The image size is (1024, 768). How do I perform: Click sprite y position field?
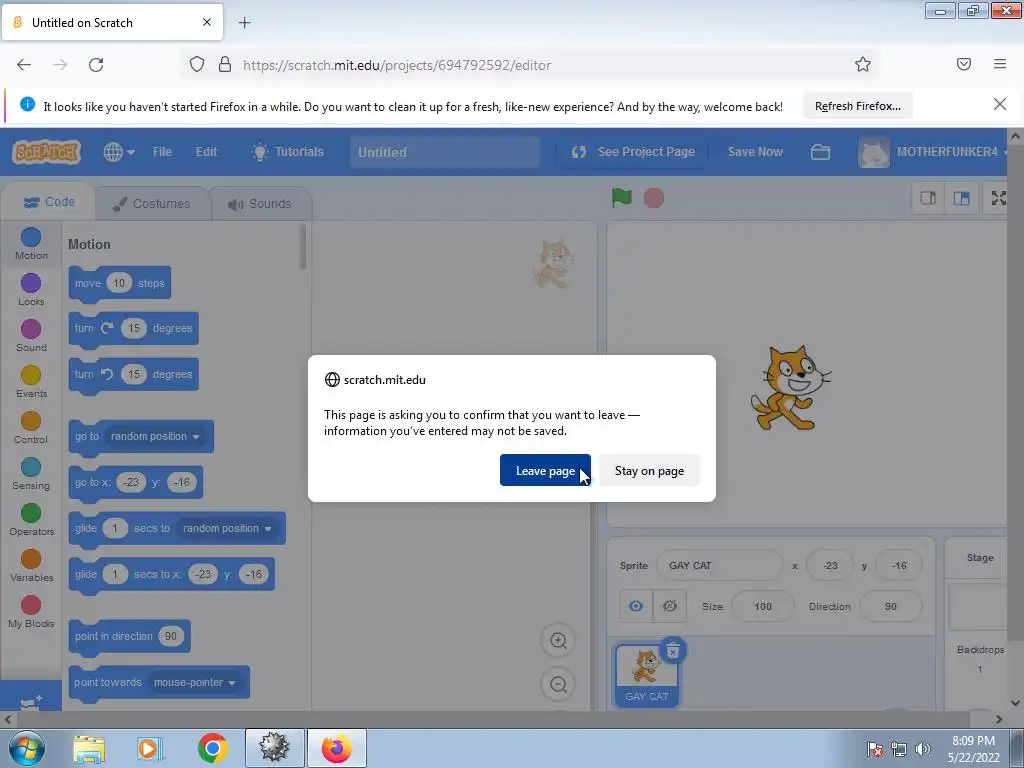(899, 566)
